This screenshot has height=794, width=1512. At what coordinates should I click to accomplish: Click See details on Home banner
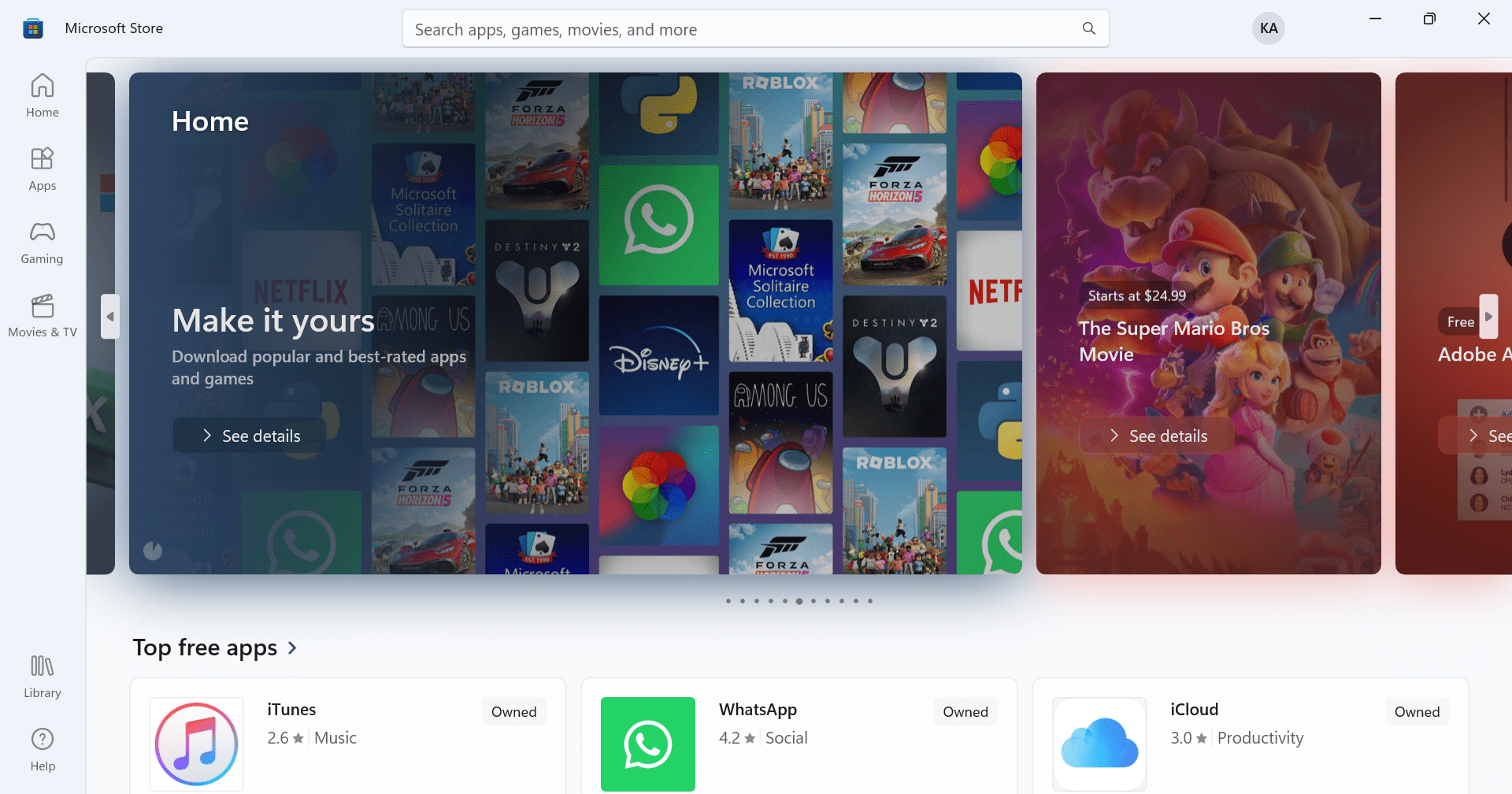(250, 436)
